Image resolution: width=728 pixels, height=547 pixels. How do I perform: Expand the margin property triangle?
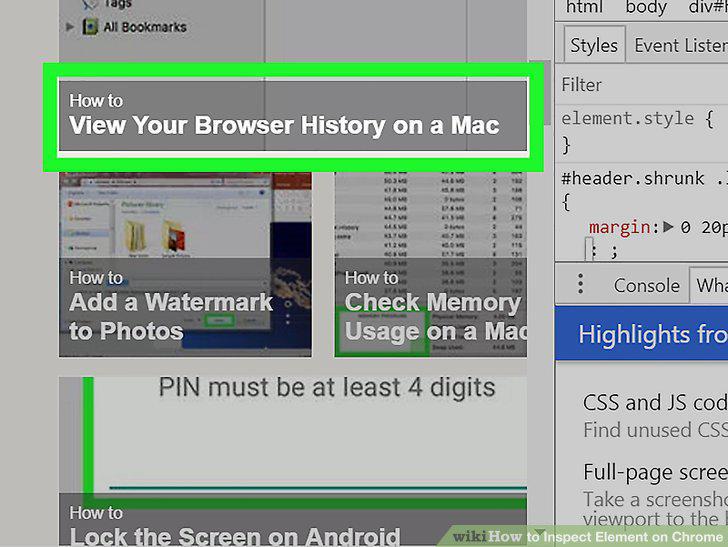point(668,227)
